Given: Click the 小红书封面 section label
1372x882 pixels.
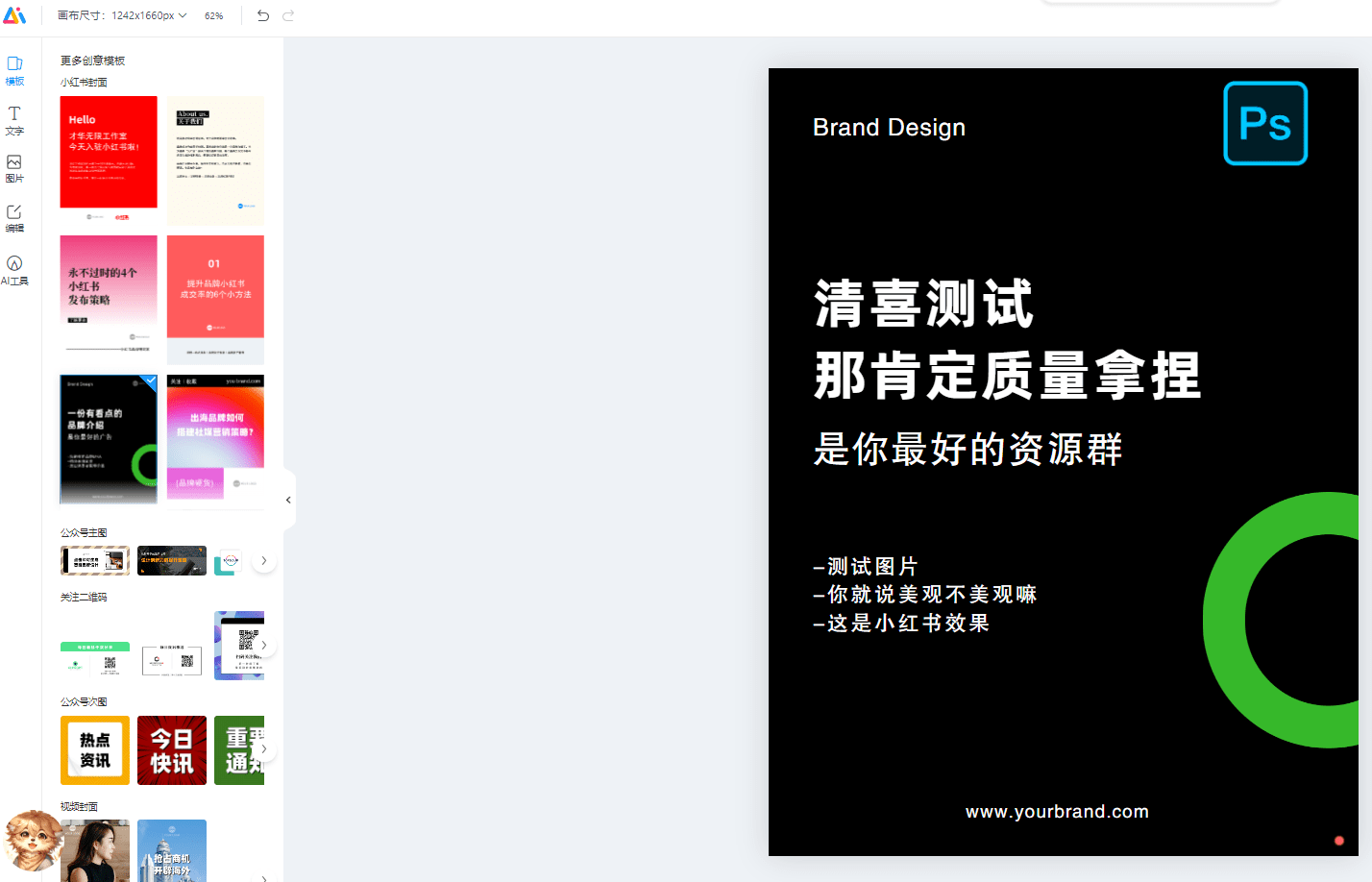Looking at the screenshot, I should 83,82.
